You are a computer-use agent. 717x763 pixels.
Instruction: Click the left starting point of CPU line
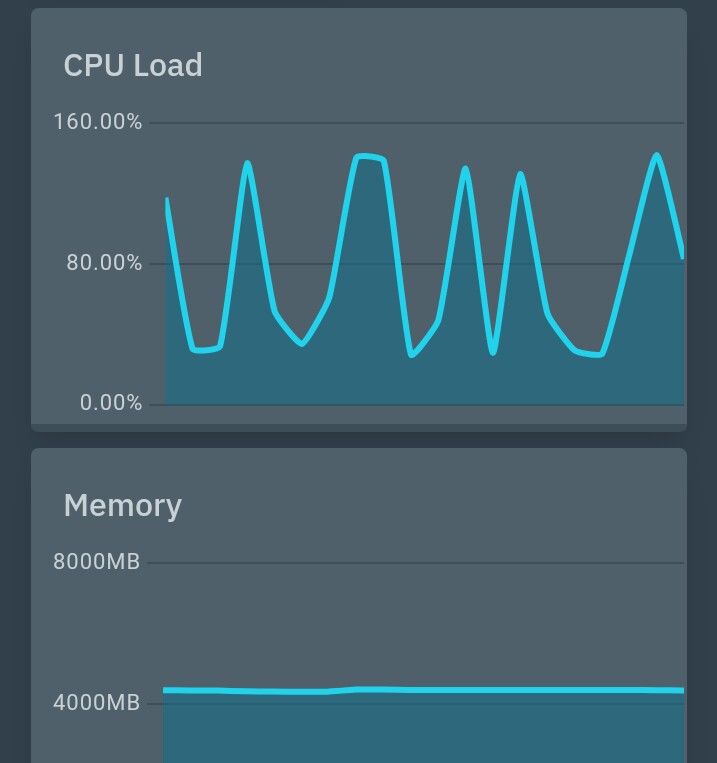pyautogui.click(x=167, y=200)
